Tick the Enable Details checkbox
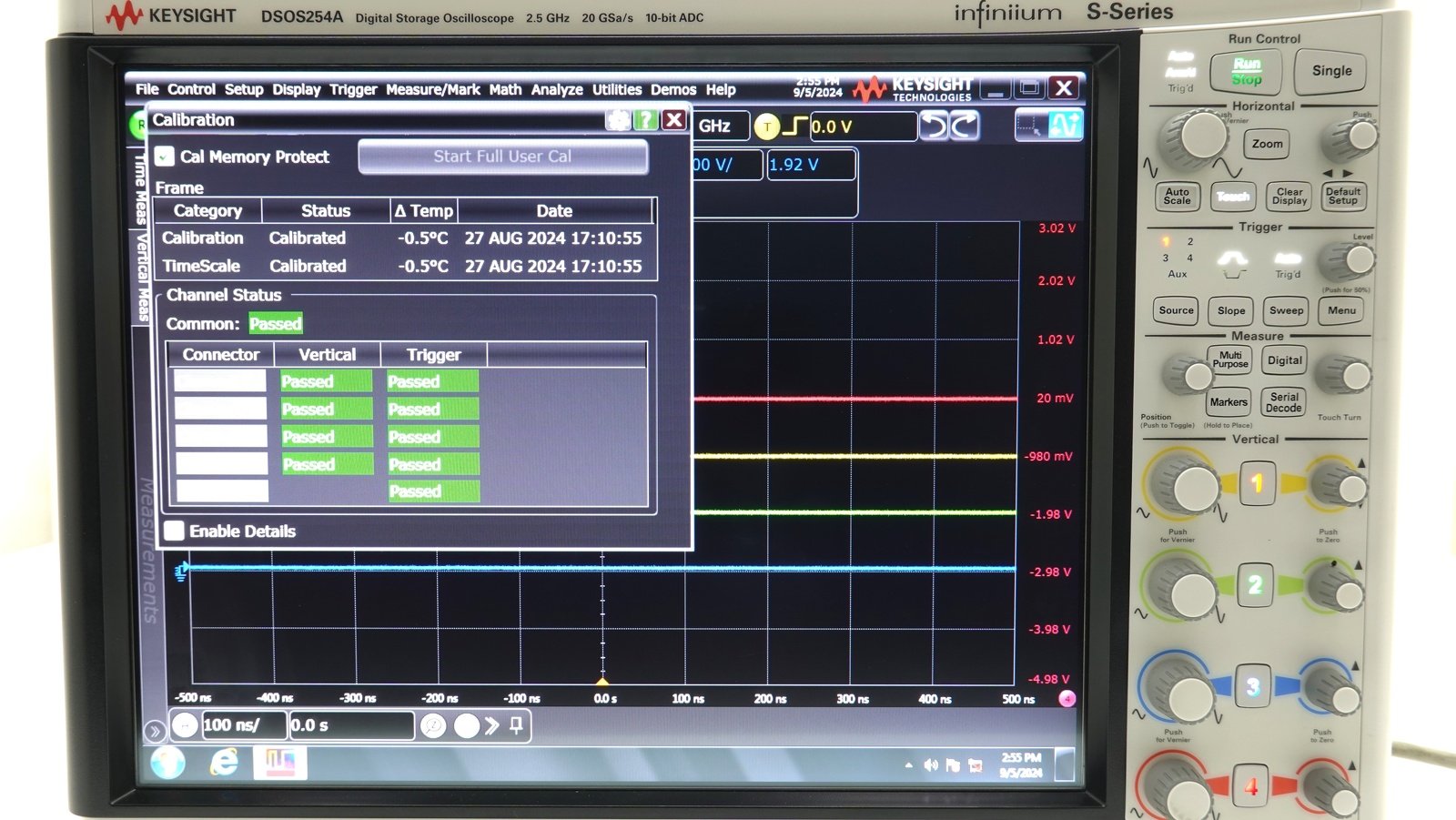Screen dimensions: 1456x820 click(x=174, y=531)
